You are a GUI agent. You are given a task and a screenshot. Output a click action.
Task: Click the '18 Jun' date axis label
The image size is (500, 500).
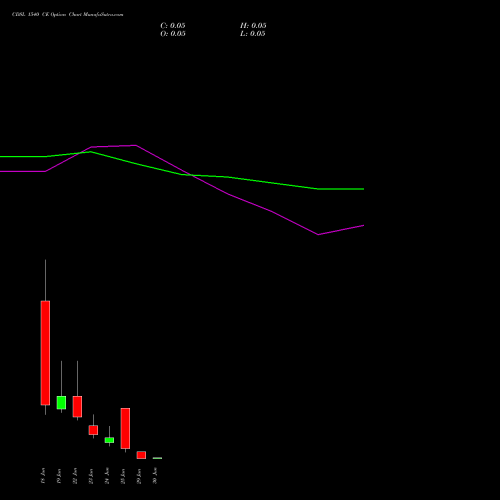(x=43, y=476)
